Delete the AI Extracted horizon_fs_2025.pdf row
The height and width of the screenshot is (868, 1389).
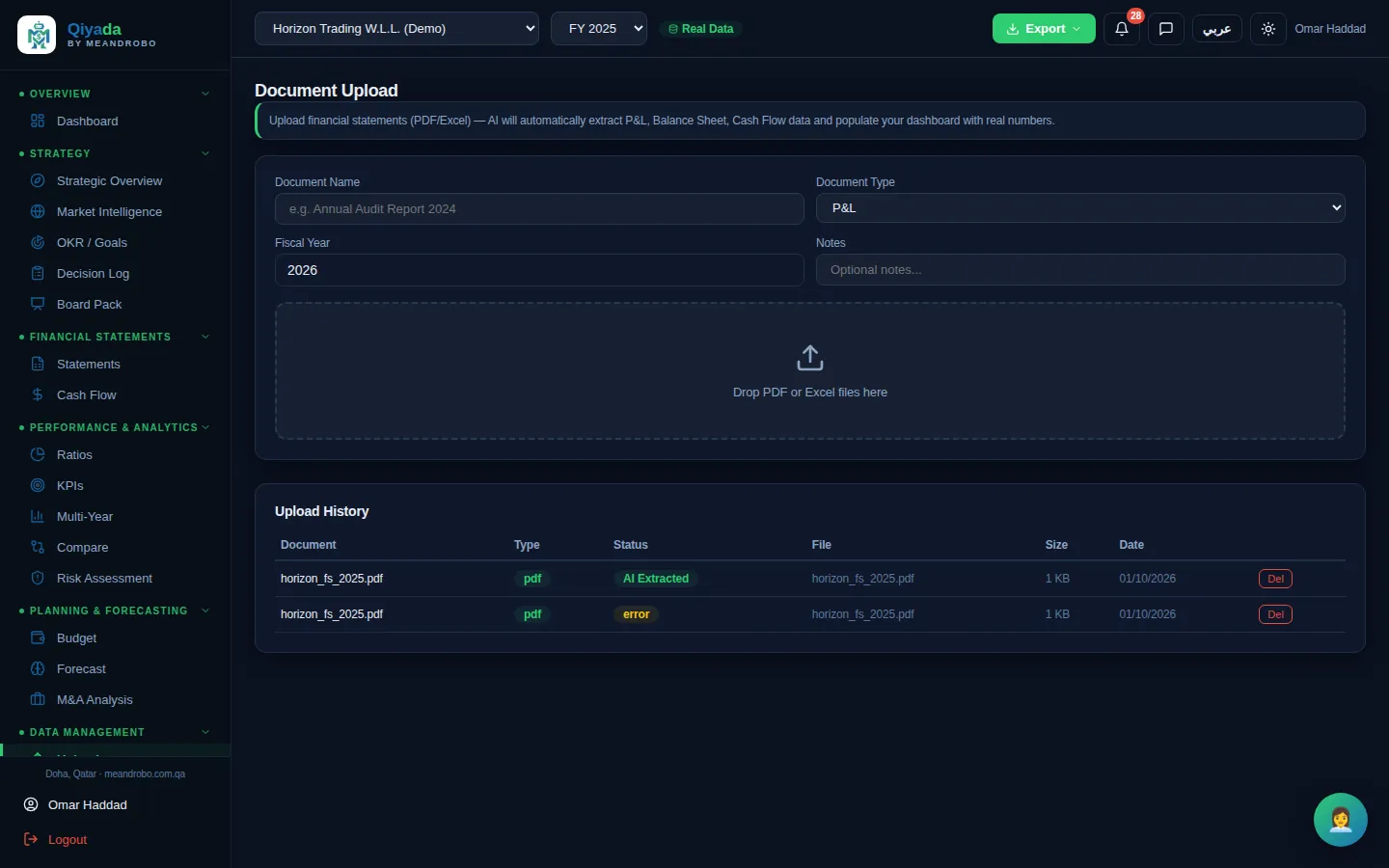[1275, 579]
